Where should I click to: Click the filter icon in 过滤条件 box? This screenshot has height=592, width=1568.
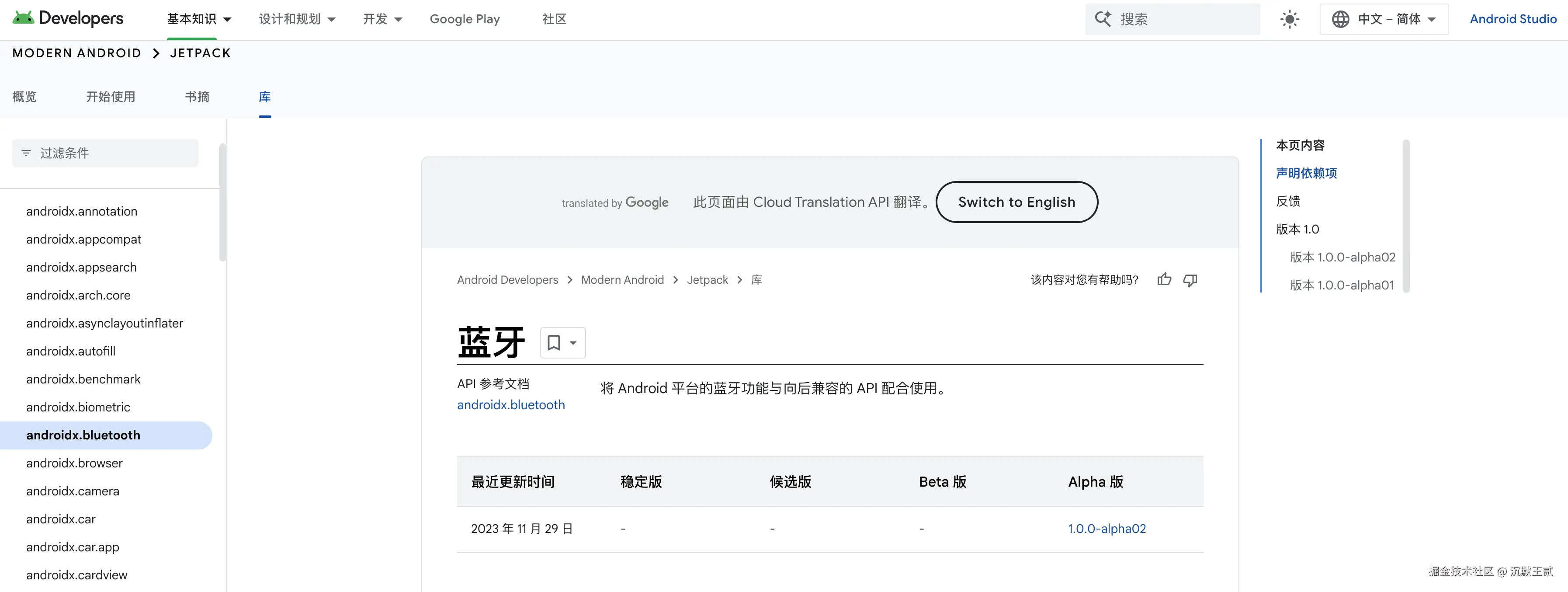26,153
